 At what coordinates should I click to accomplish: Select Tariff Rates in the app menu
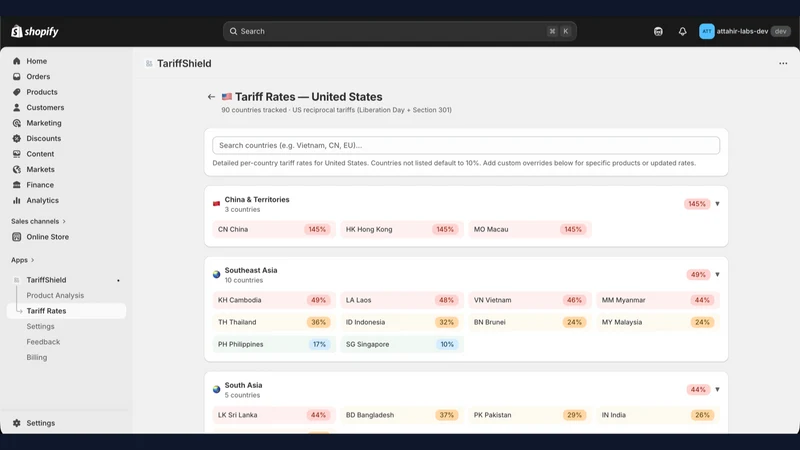click(x=66, y=311)
